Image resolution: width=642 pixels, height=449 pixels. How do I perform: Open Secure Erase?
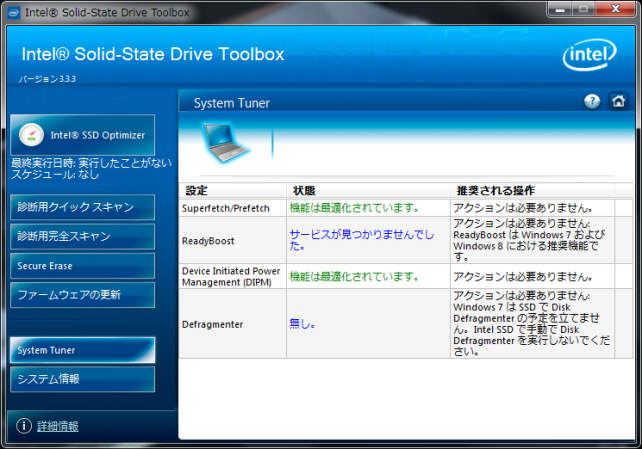click(x=83, y=266)
